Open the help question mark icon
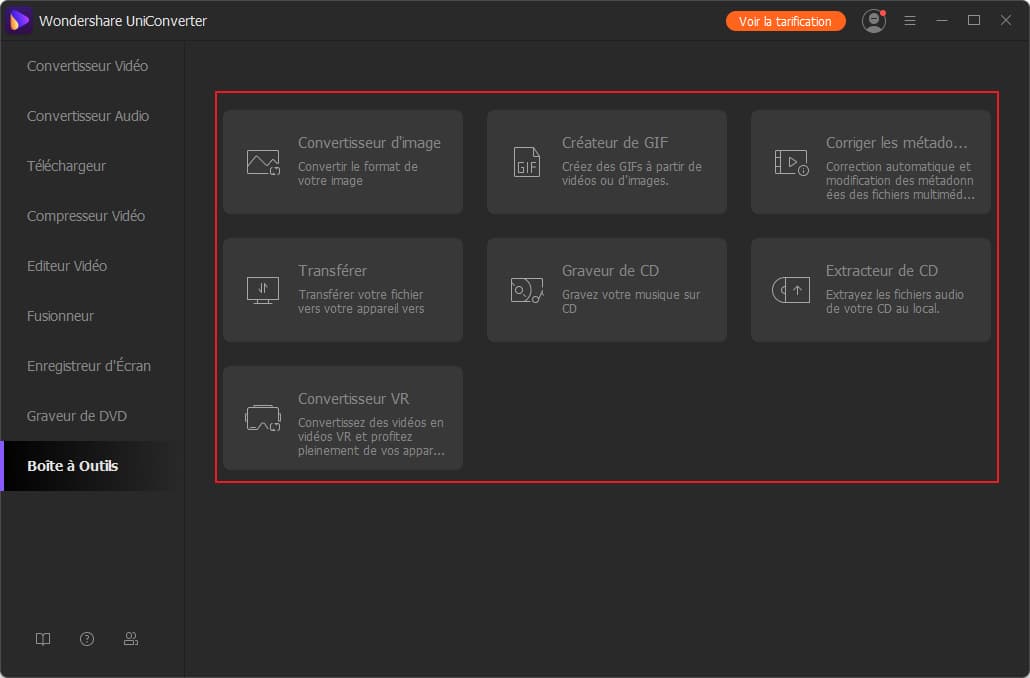This screenshot has width=1030, height=678. tap(87, 639)
